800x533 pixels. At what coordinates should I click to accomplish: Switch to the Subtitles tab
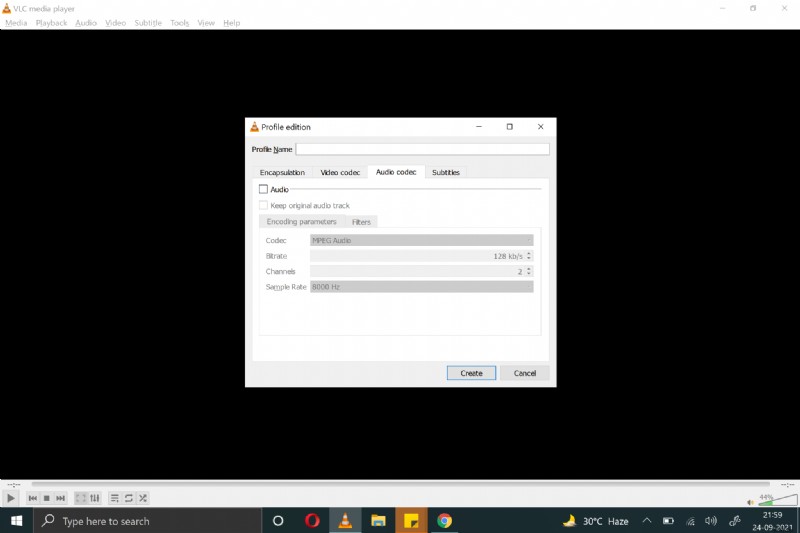pyautogui.click(x=446, y=172)
